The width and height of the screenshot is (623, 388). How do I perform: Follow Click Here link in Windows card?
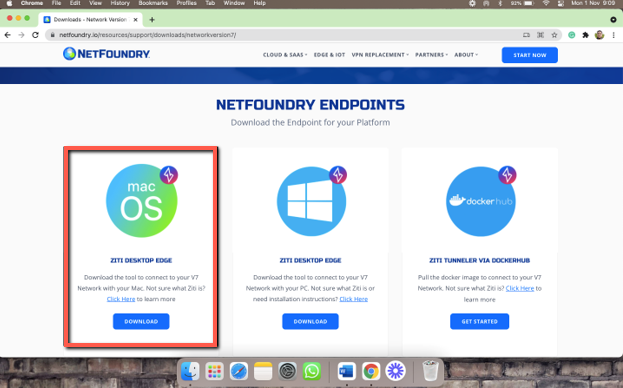coord(354,299)
